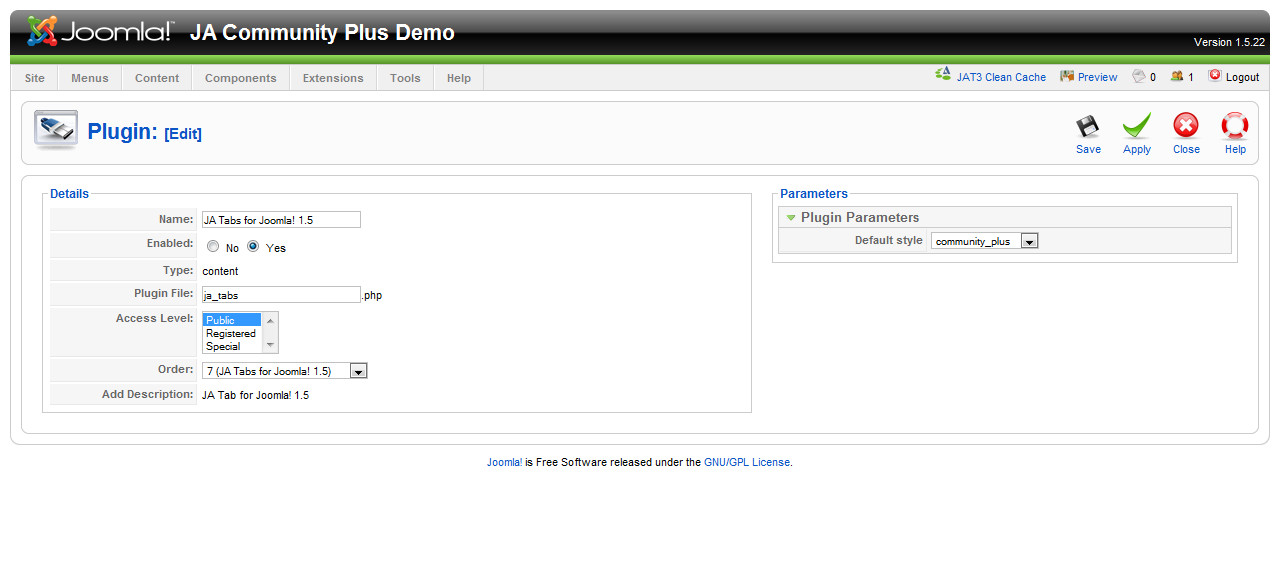Select the No radio button for Enabled

click(x=213, y=247)
